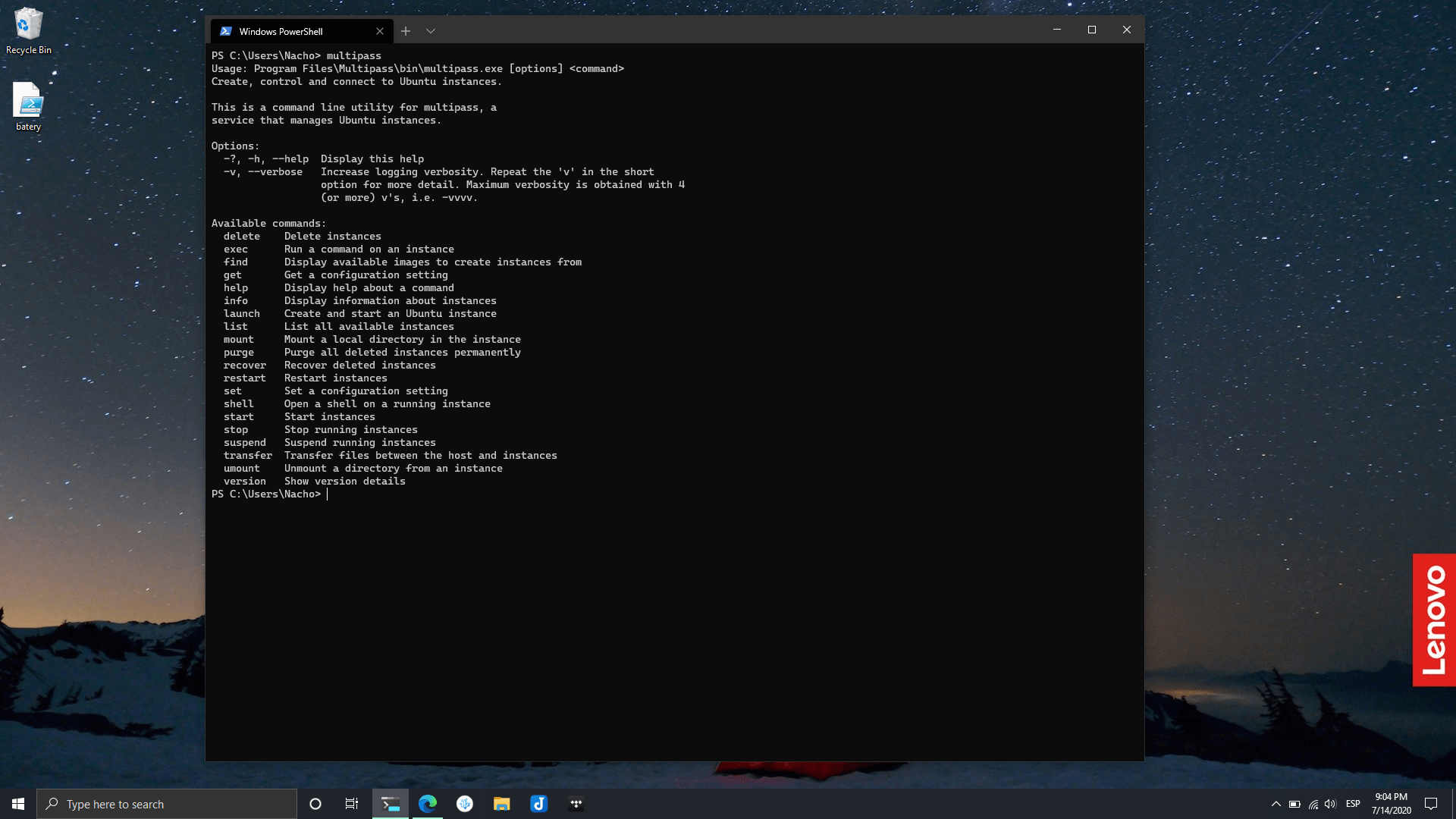
Task: Click the 'suspend' command in the list
Action: pyautogui.click(x=245, y=443)
